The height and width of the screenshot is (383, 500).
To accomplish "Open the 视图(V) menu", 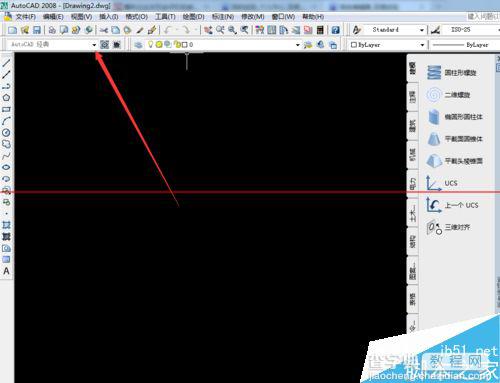I will pyautogui.click(x=81, y=17).
